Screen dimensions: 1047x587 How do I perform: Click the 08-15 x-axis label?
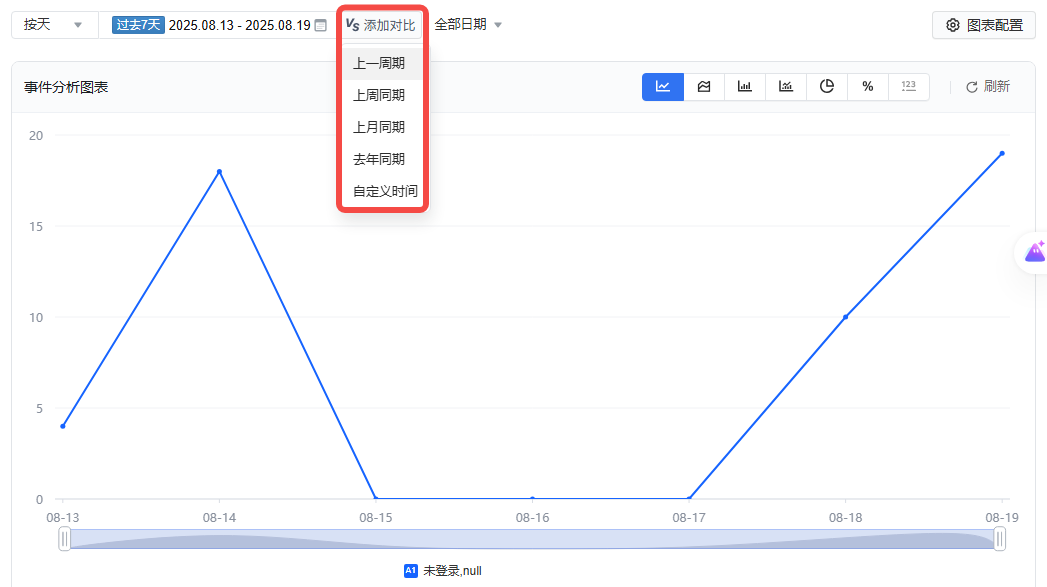point(376,518)
